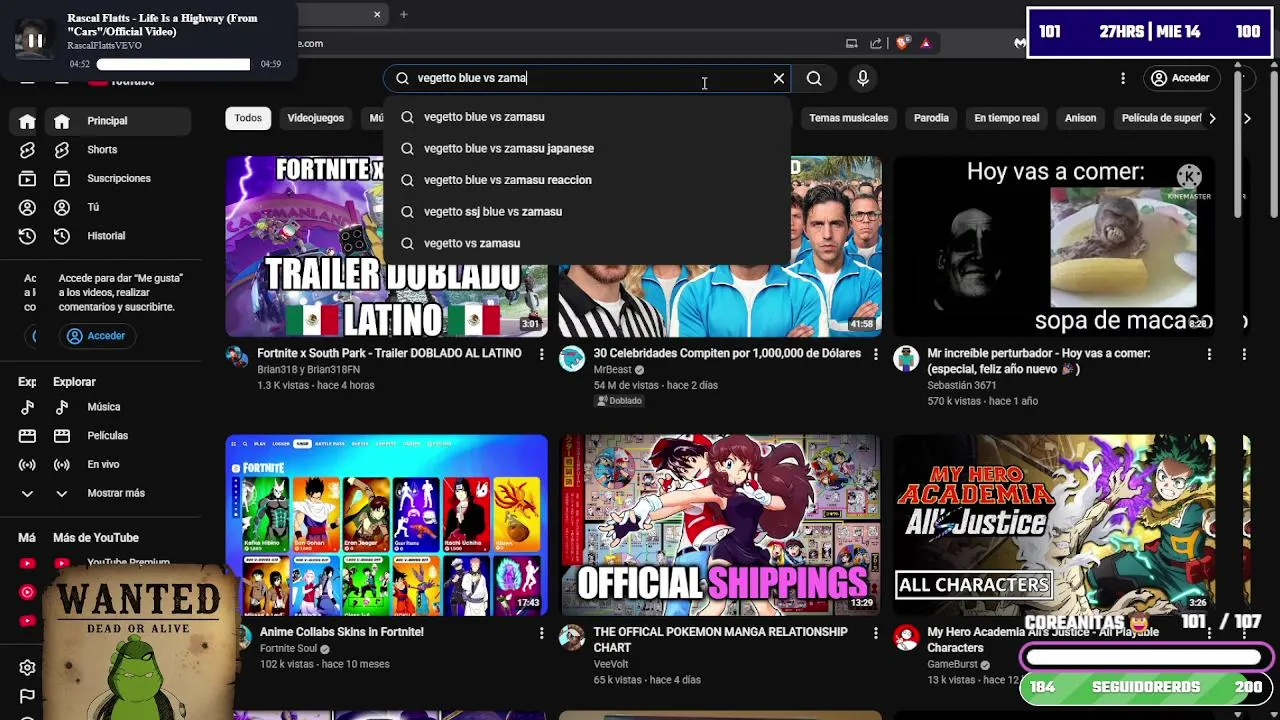Open MrBeast channel name link
The height and width of the screenshot is (720, 1280).
(612, 369)
